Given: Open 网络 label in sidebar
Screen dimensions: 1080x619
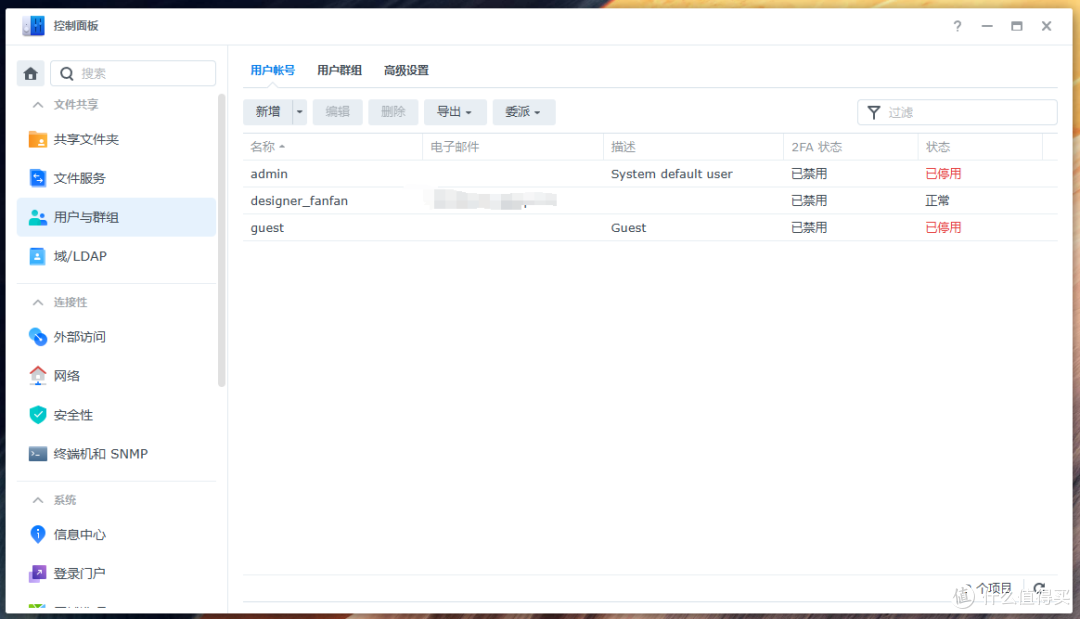Looking at the screenshot, I should click(x=67, y=376).
